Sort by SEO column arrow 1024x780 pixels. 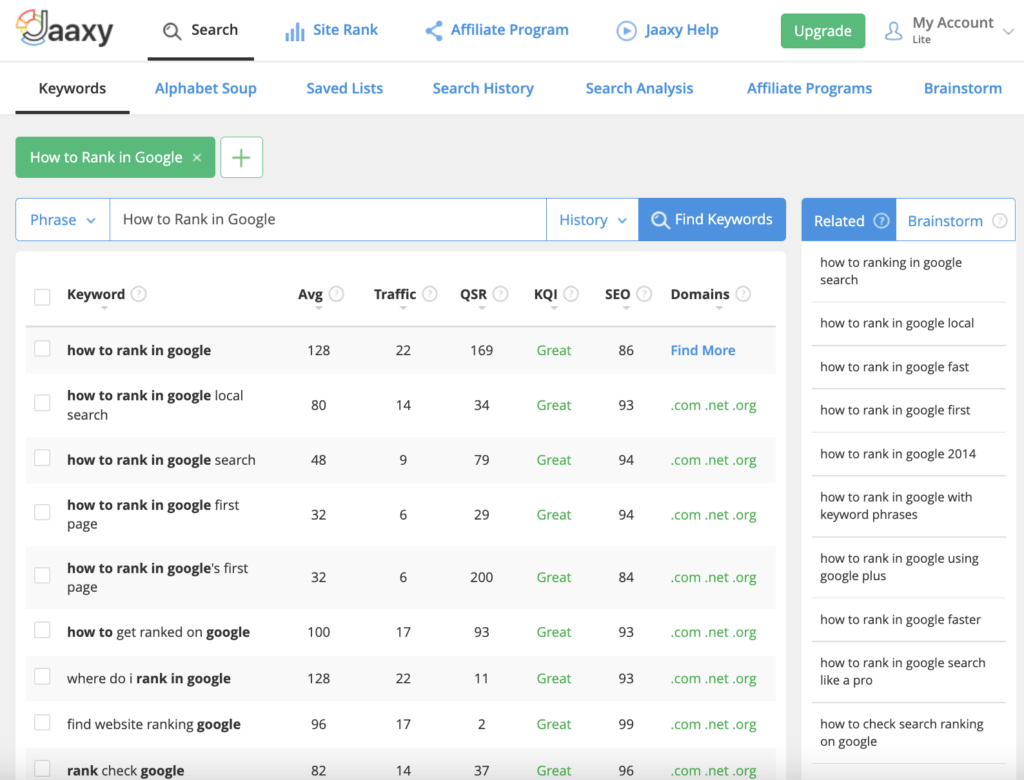point(626,308)
